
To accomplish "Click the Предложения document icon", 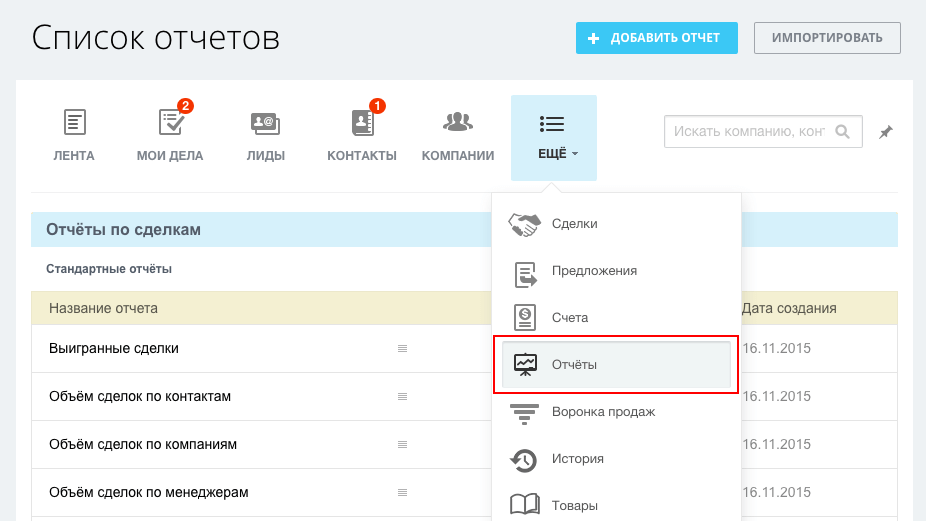I will click(x=525, y=275).
